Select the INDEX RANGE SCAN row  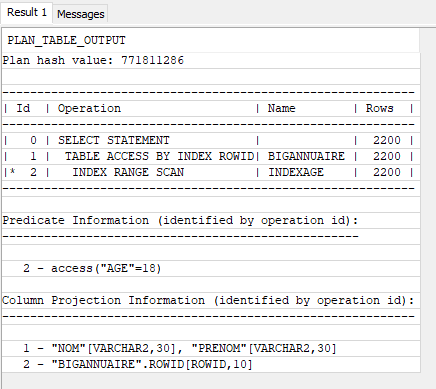(211, 172)
